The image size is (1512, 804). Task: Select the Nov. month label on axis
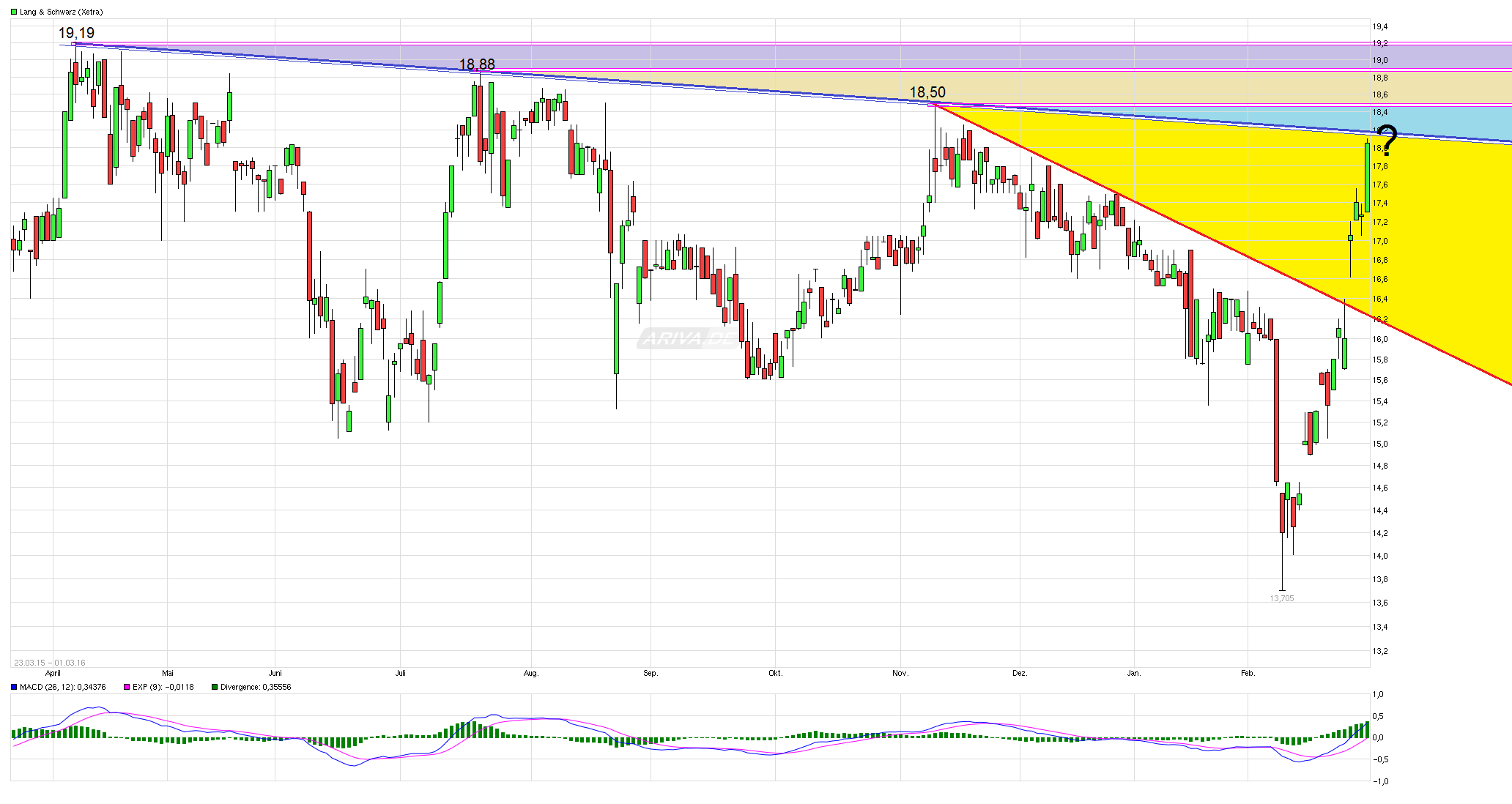(900, 673)
